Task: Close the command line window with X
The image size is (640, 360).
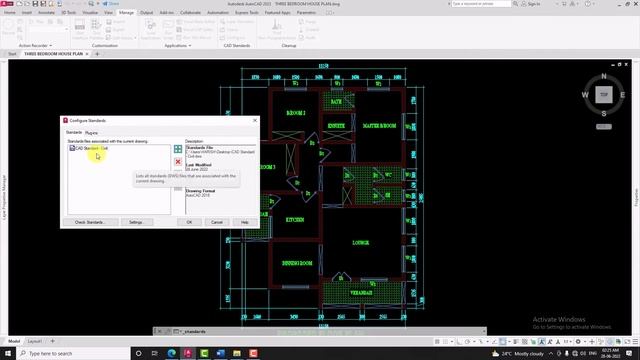Action: (160, 331)
